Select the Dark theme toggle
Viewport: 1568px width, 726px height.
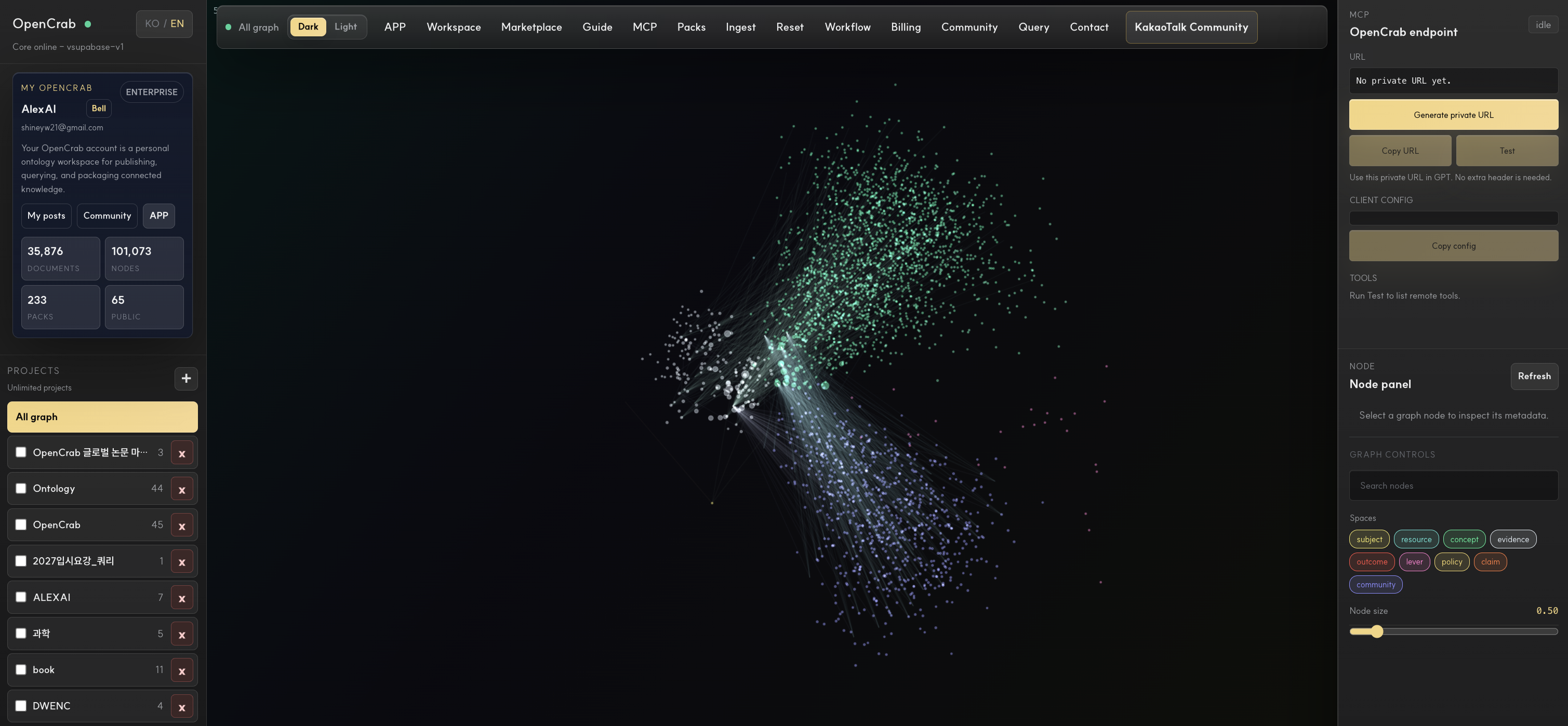[x=308, y=27]
